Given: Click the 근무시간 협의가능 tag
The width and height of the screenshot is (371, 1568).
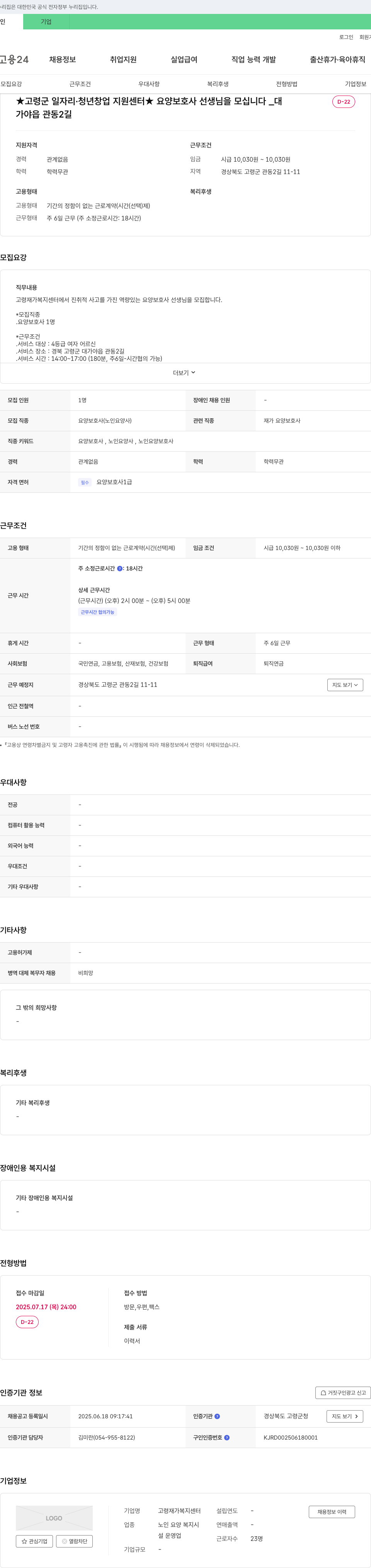Looking at the screenshot, I should [97, 612].
